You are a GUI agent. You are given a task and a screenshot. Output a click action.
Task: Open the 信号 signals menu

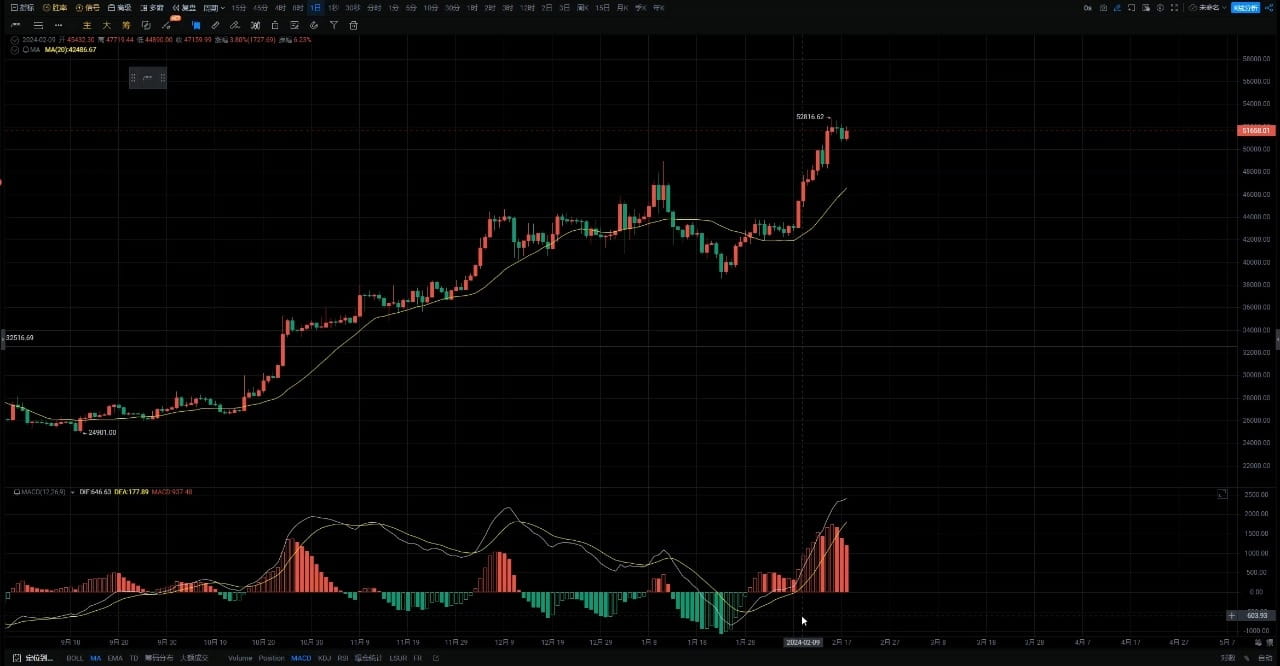tap(87, 8)
